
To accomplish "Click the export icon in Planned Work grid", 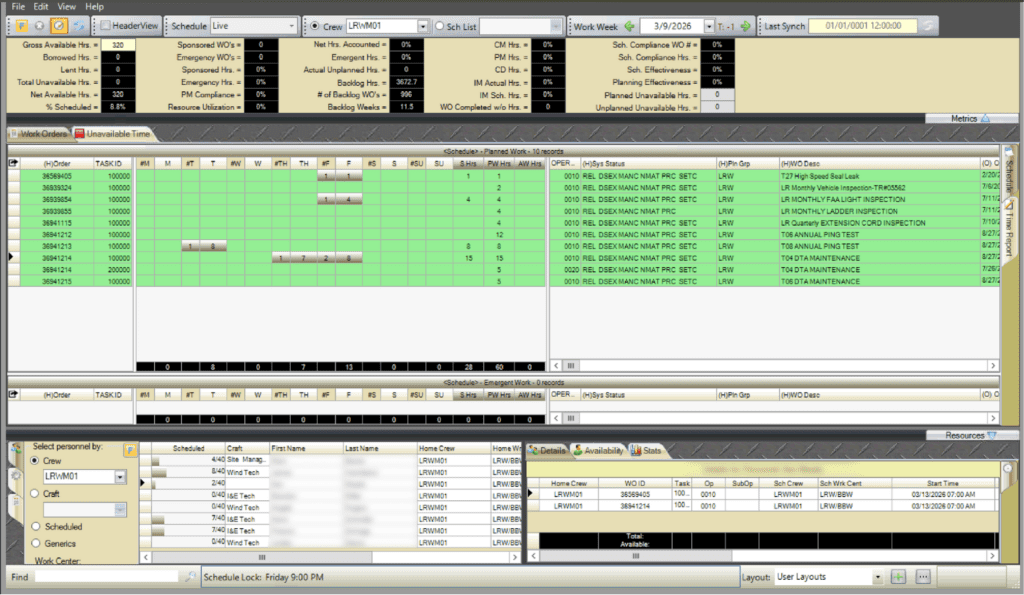I will [14, 163].
